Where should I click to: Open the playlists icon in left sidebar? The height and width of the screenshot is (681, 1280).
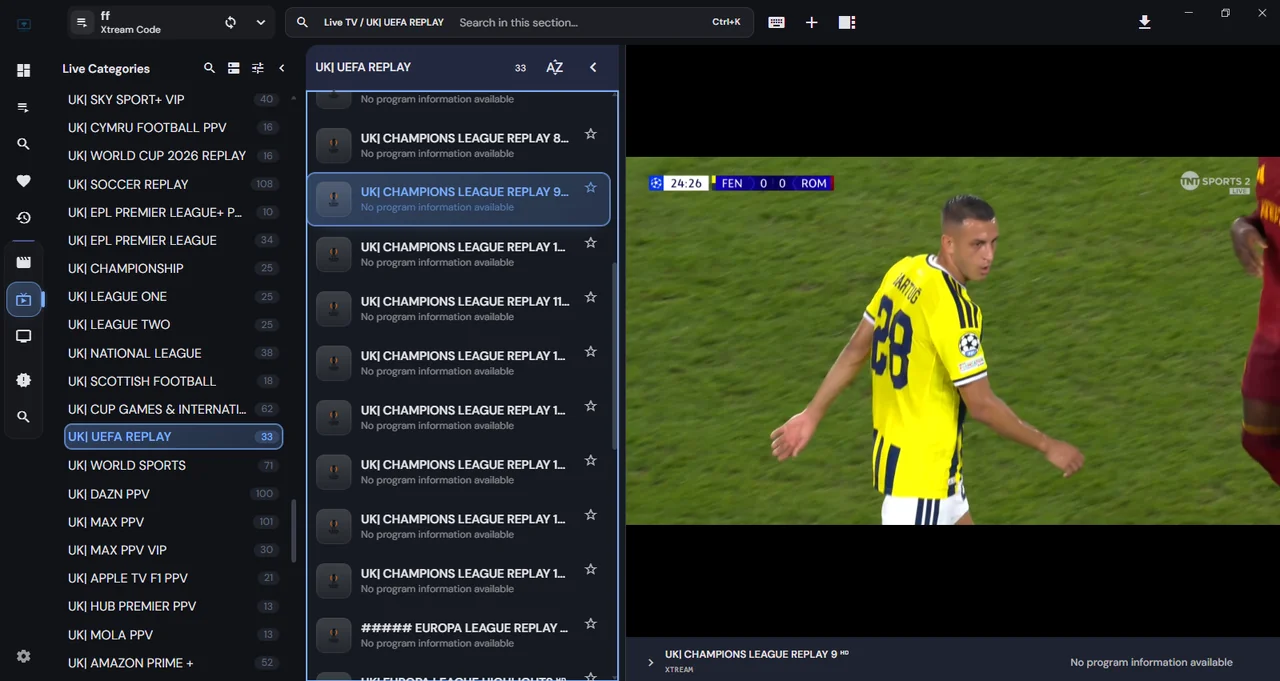click(24, 107)
